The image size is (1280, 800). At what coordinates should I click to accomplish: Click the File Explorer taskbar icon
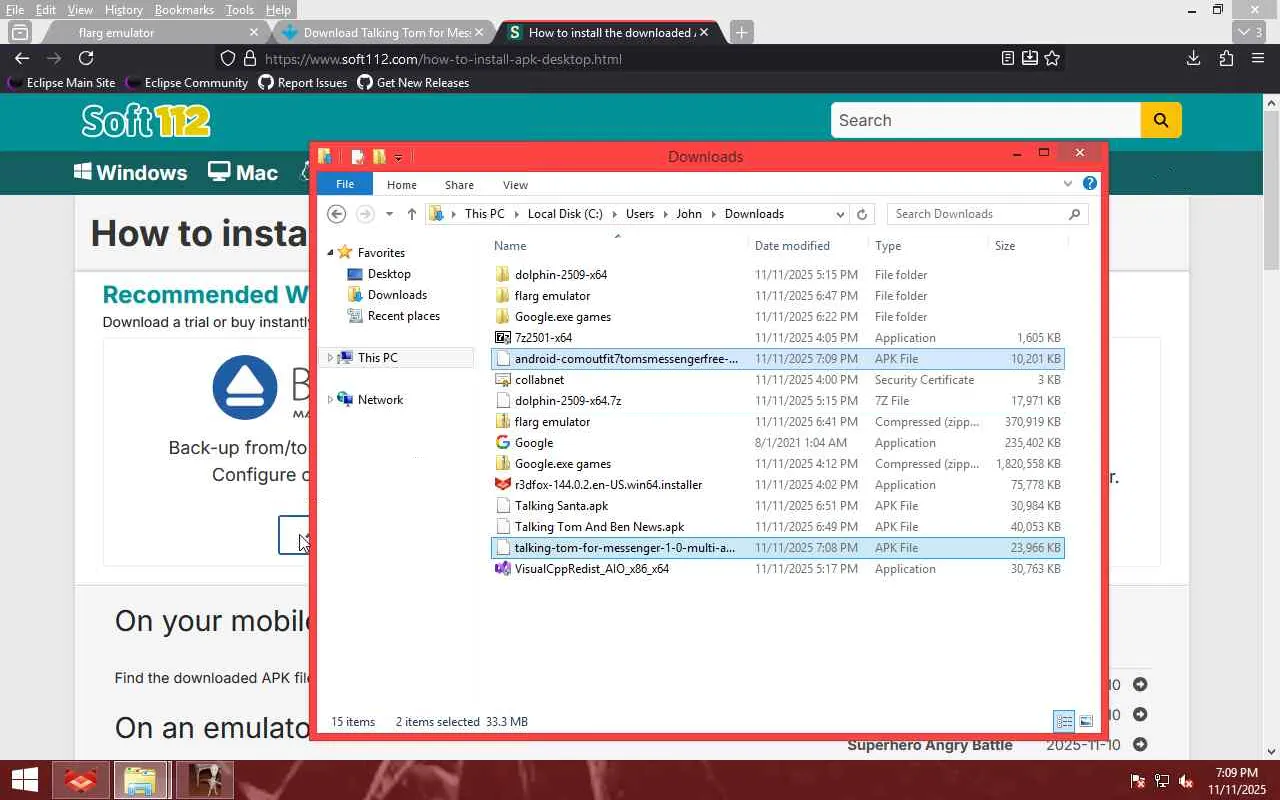(140, 780)
